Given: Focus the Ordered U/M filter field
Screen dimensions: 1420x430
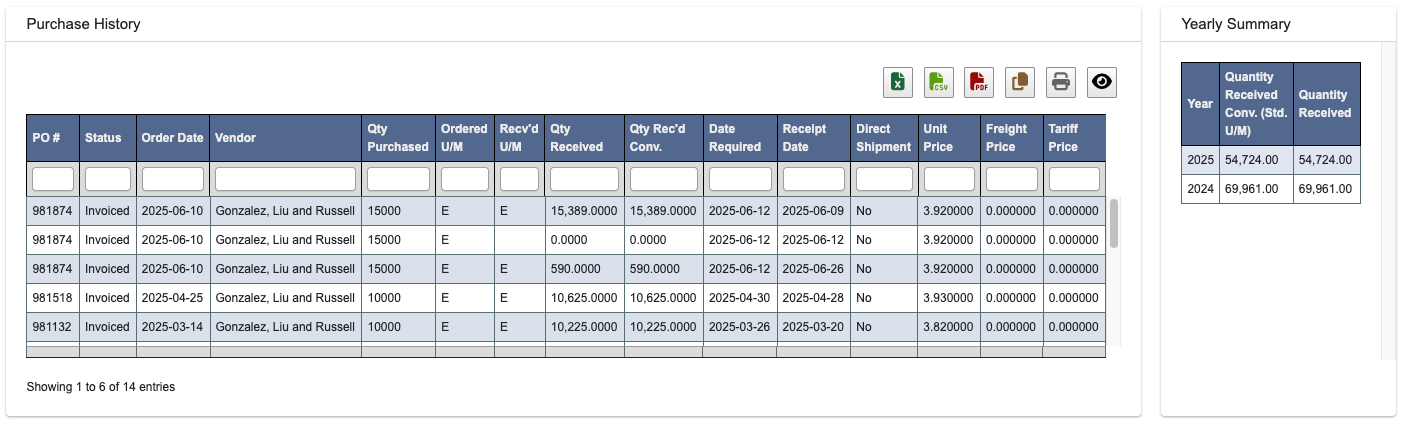Looking at the screenshot, I should 465,179.
